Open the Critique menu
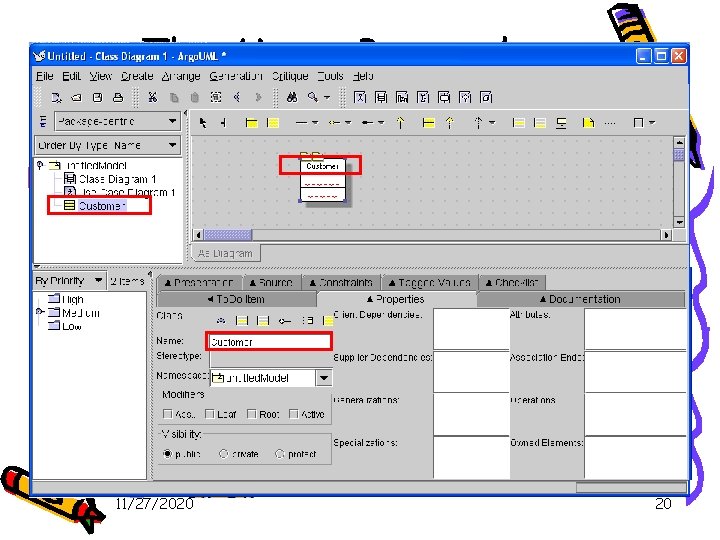Screen dimensions: 720x540 tap(290, 76)
